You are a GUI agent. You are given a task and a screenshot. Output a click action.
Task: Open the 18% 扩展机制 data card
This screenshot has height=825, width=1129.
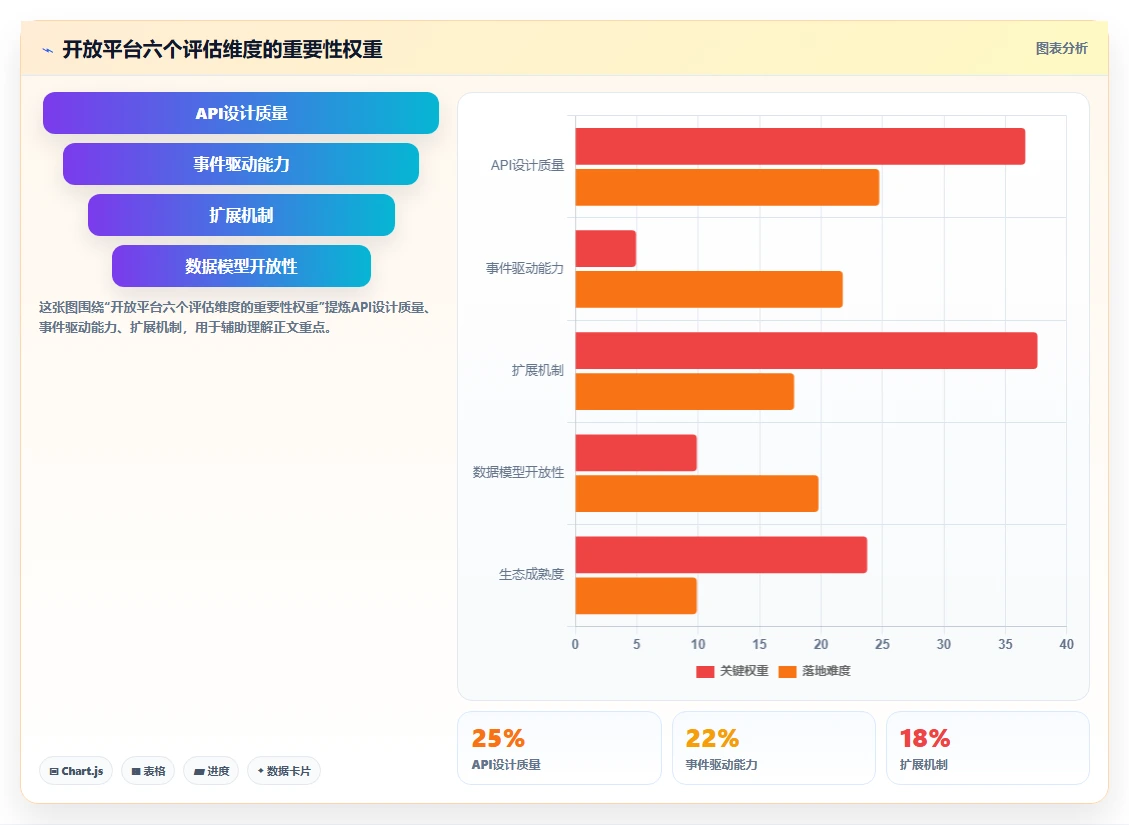coord(988,748)
